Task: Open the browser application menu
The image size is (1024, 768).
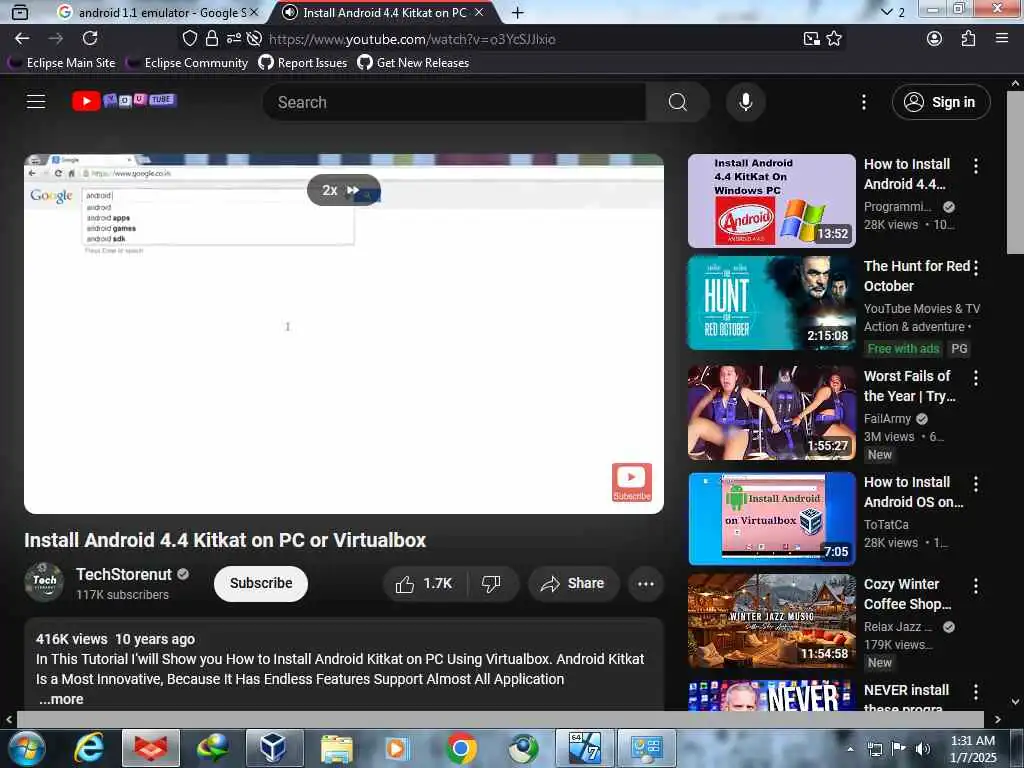Action: (x=1002, y=39)
